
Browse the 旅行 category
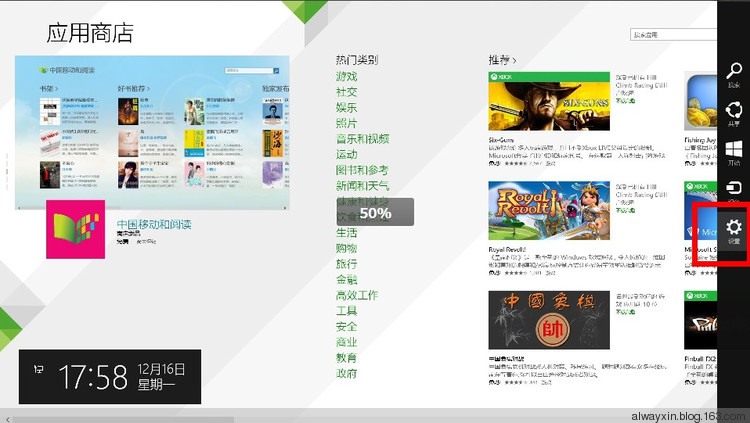pyautogui.click(x=346, y=264)
